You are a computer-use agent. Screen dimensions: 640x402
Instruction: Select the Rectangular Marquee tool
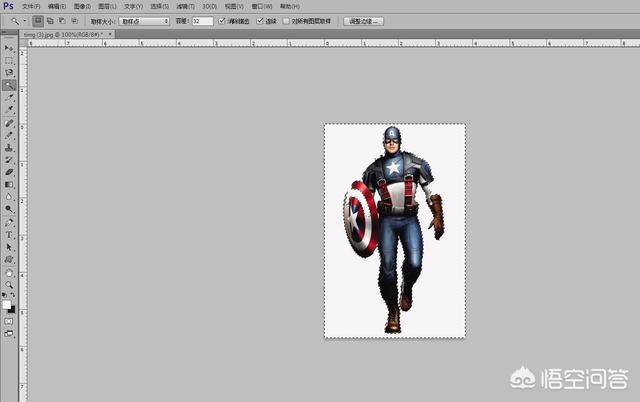[9, 60]
